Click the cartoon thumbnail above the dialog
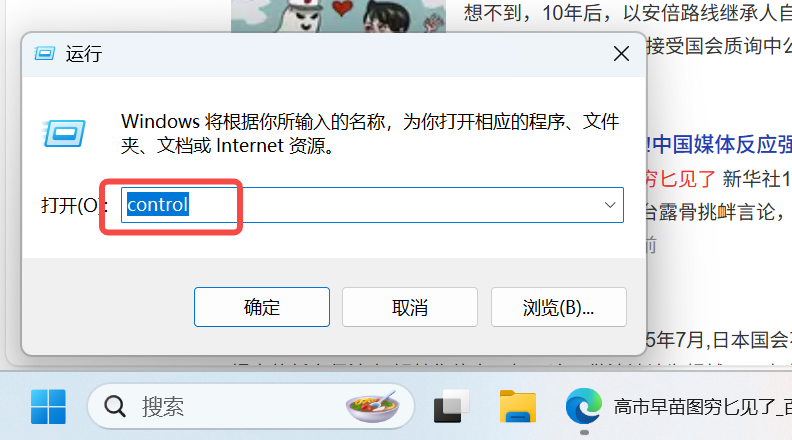The image size is (792, 440). point(338,16)
